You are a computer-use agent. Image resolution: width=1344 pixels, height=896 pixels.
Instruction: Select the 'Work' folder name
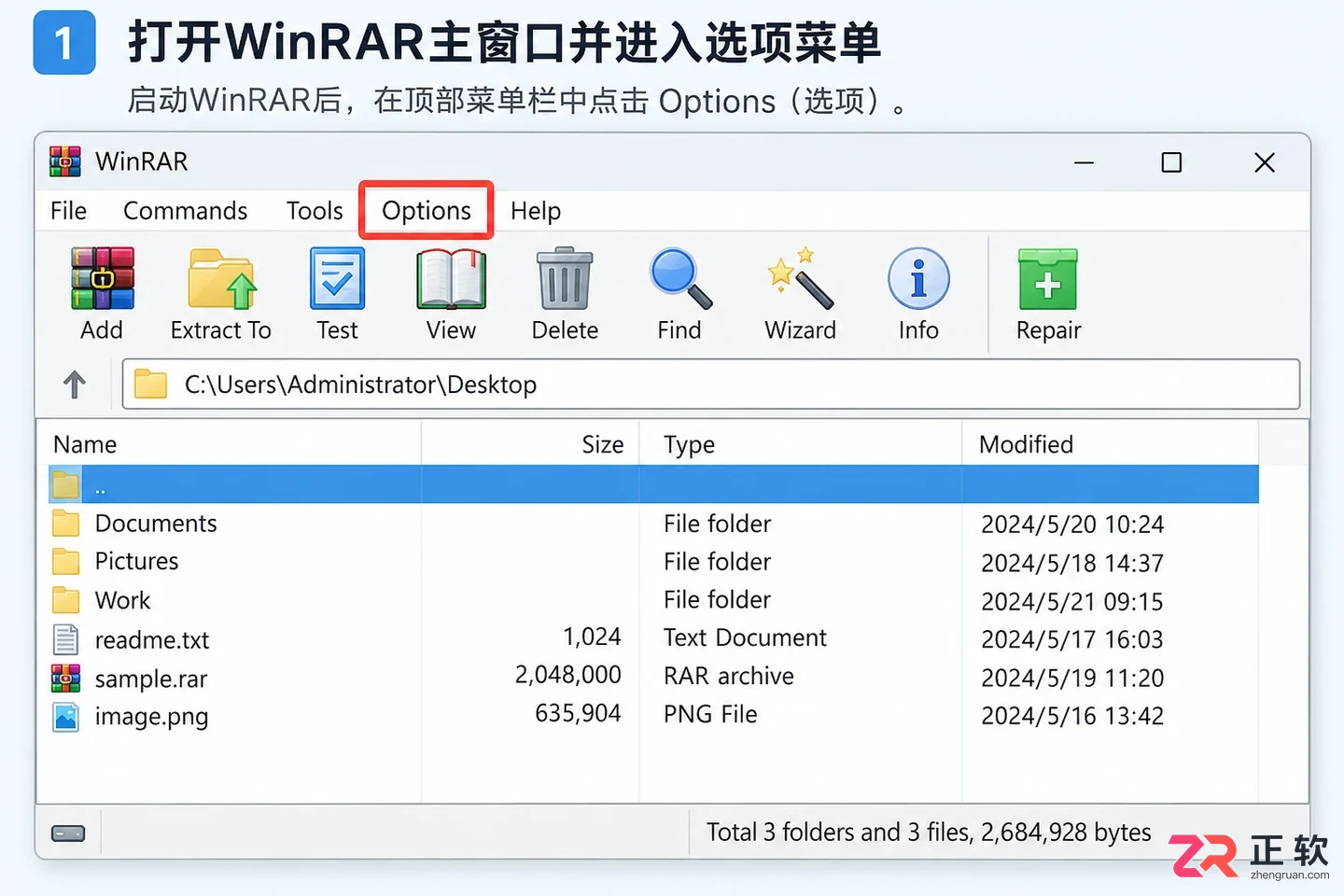click(x=122, y=600)
